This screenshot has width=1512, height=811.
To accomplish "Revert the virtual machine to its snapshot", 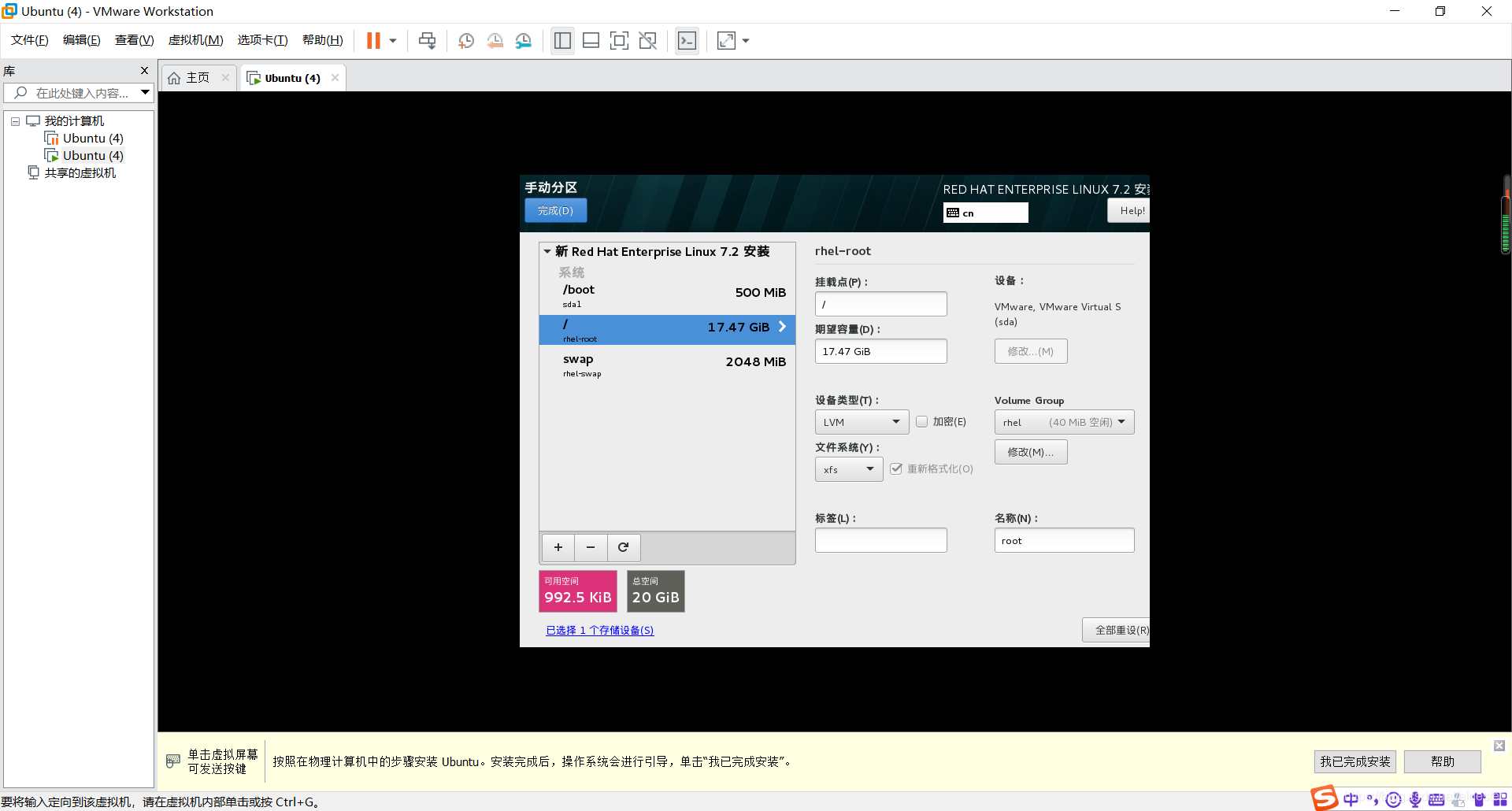I will 495,40.
